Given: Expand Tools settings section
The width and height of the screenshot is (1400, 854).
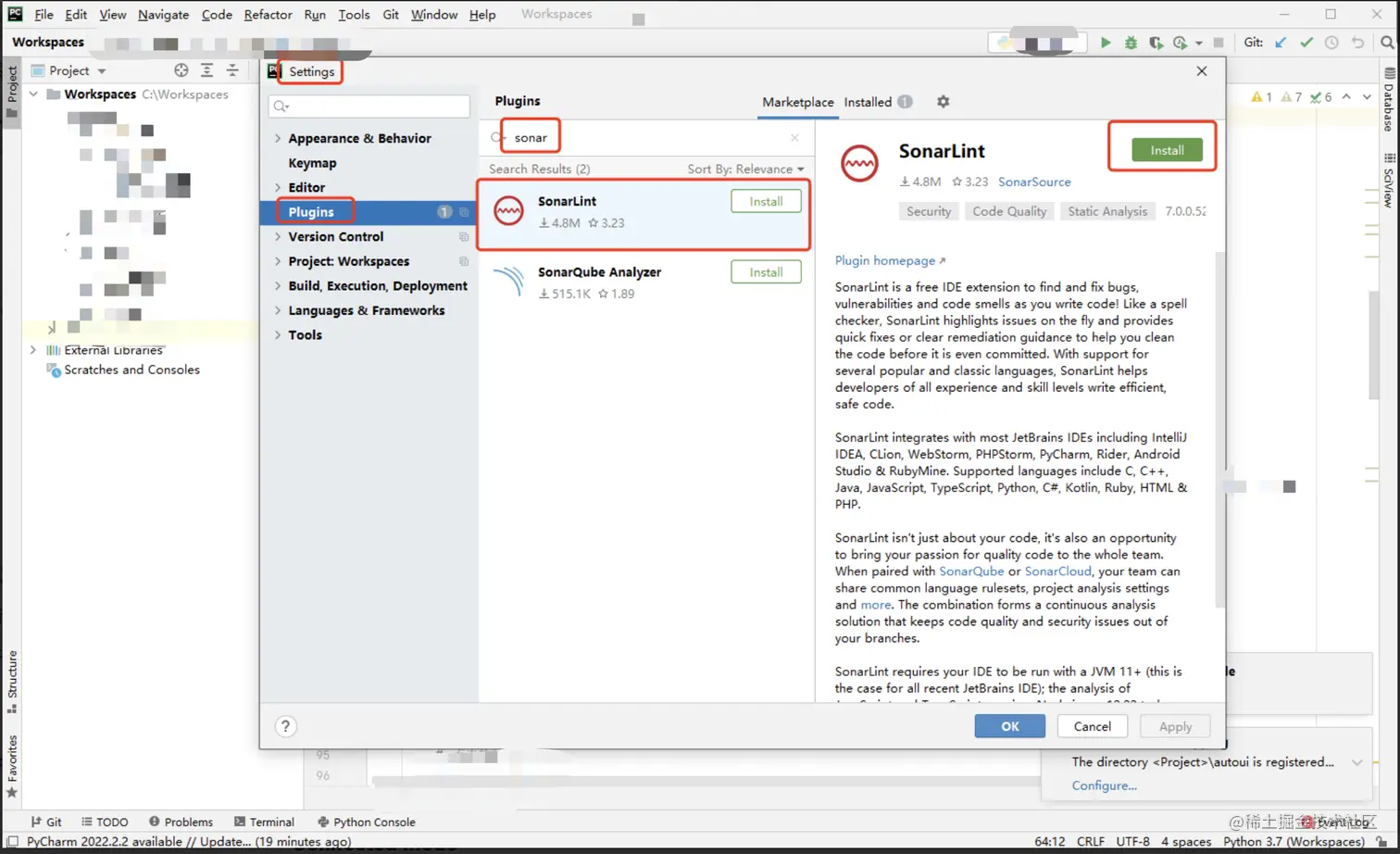Looking at the screenshot, I should [x=278, y=335].
